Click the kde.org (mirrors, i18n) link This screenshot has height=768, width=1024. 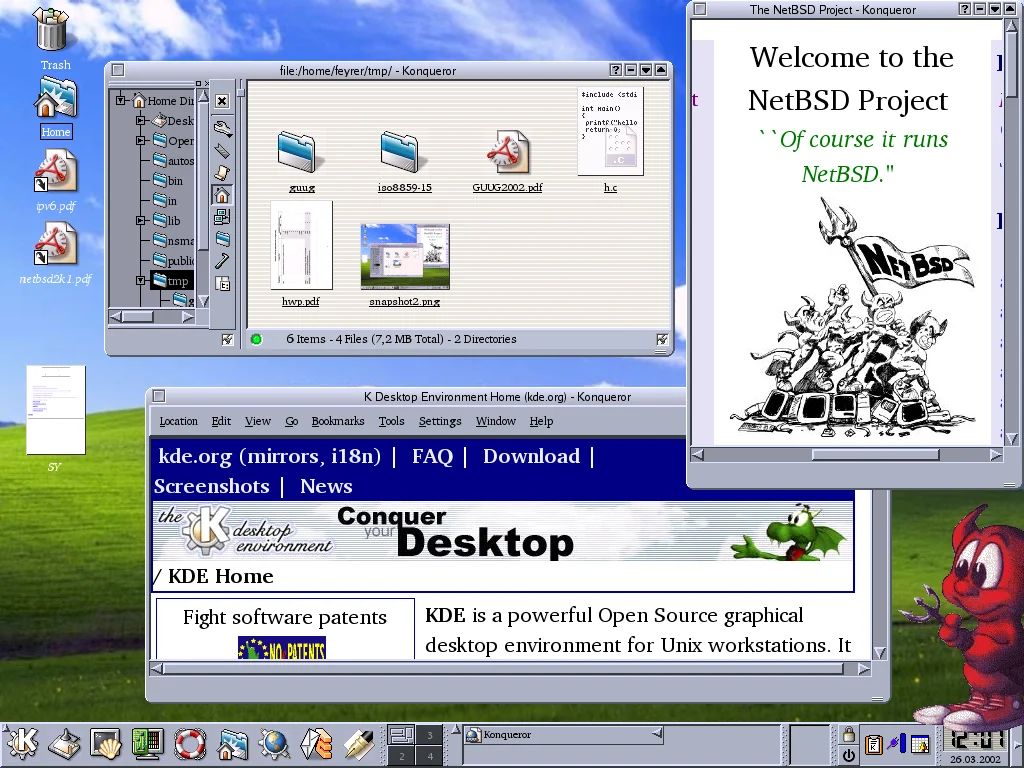[x=269, y=456]
